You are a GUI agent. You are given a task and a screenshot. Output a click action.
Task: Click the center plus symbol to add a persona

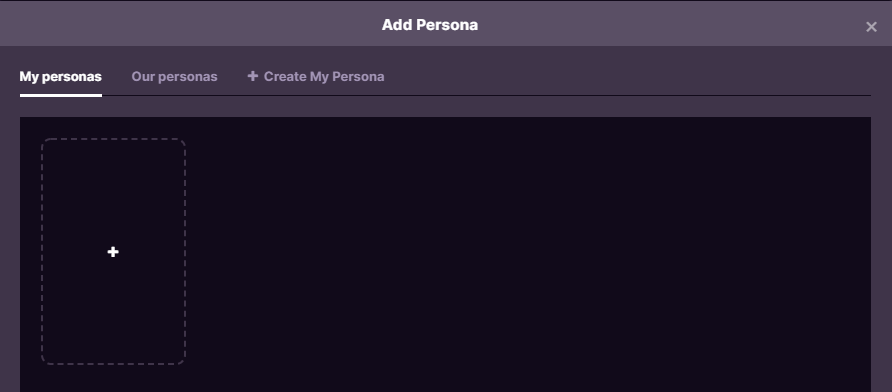113,251
